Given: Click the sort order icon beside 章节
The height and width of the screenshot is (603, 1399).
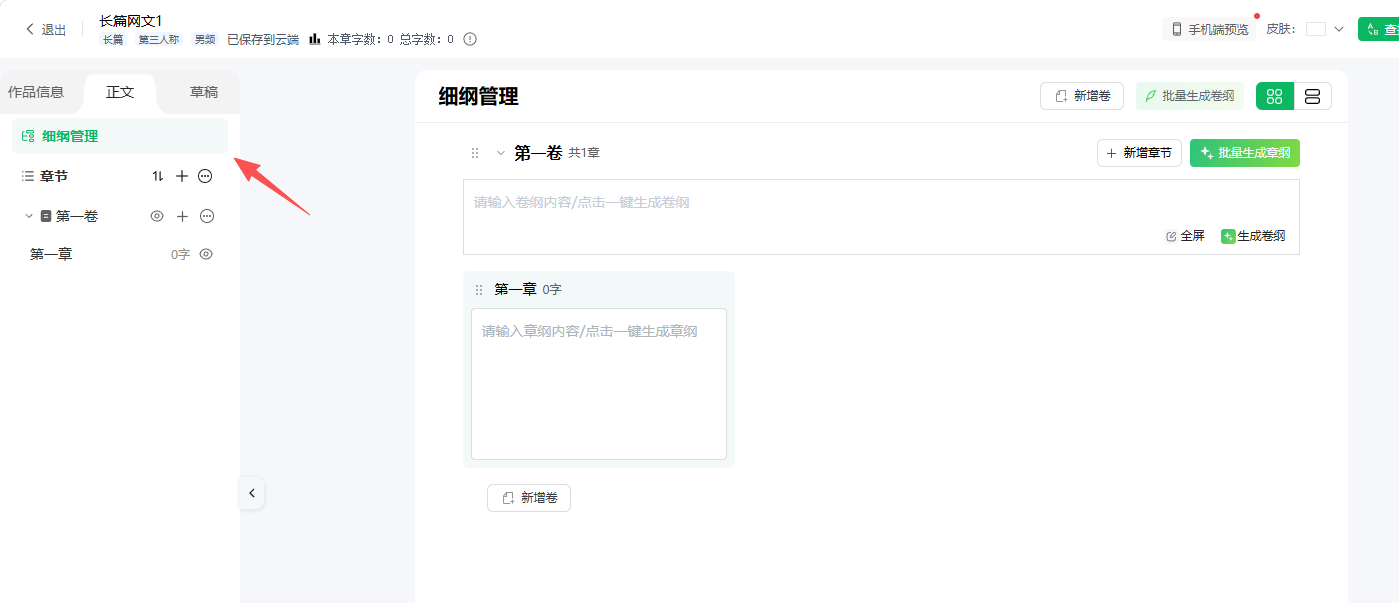Looking at the screenshot, I should (x=157, y=176).
